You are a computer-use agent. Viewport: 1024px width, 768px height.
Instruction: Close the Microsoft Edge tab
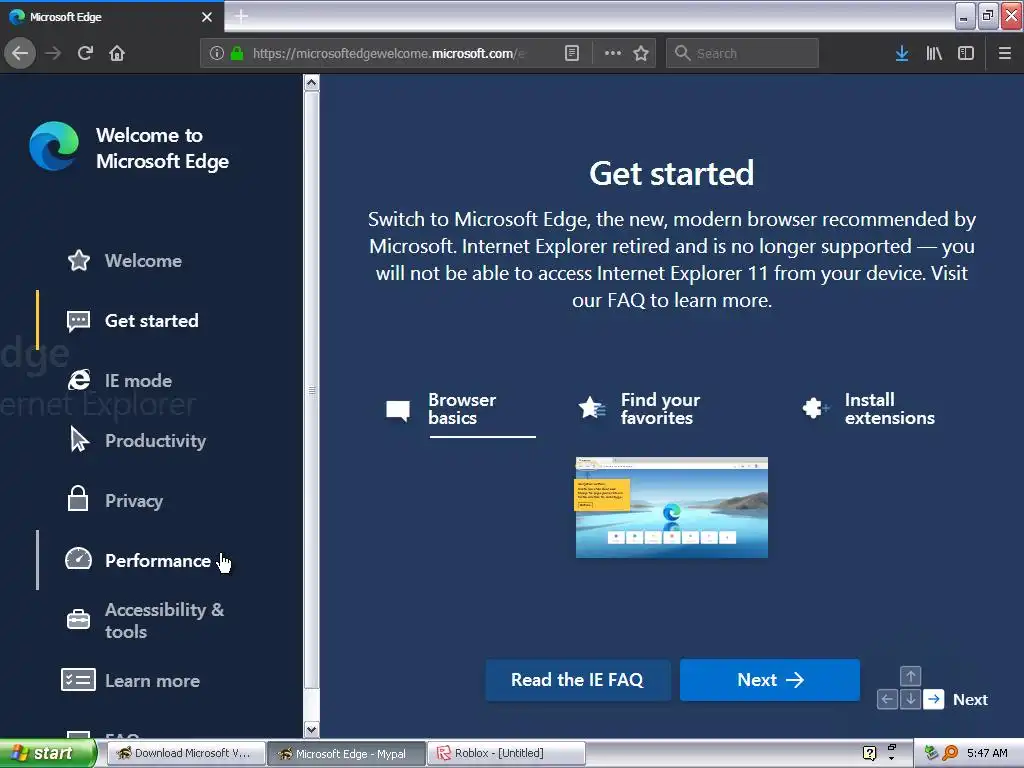click(206, 17)
